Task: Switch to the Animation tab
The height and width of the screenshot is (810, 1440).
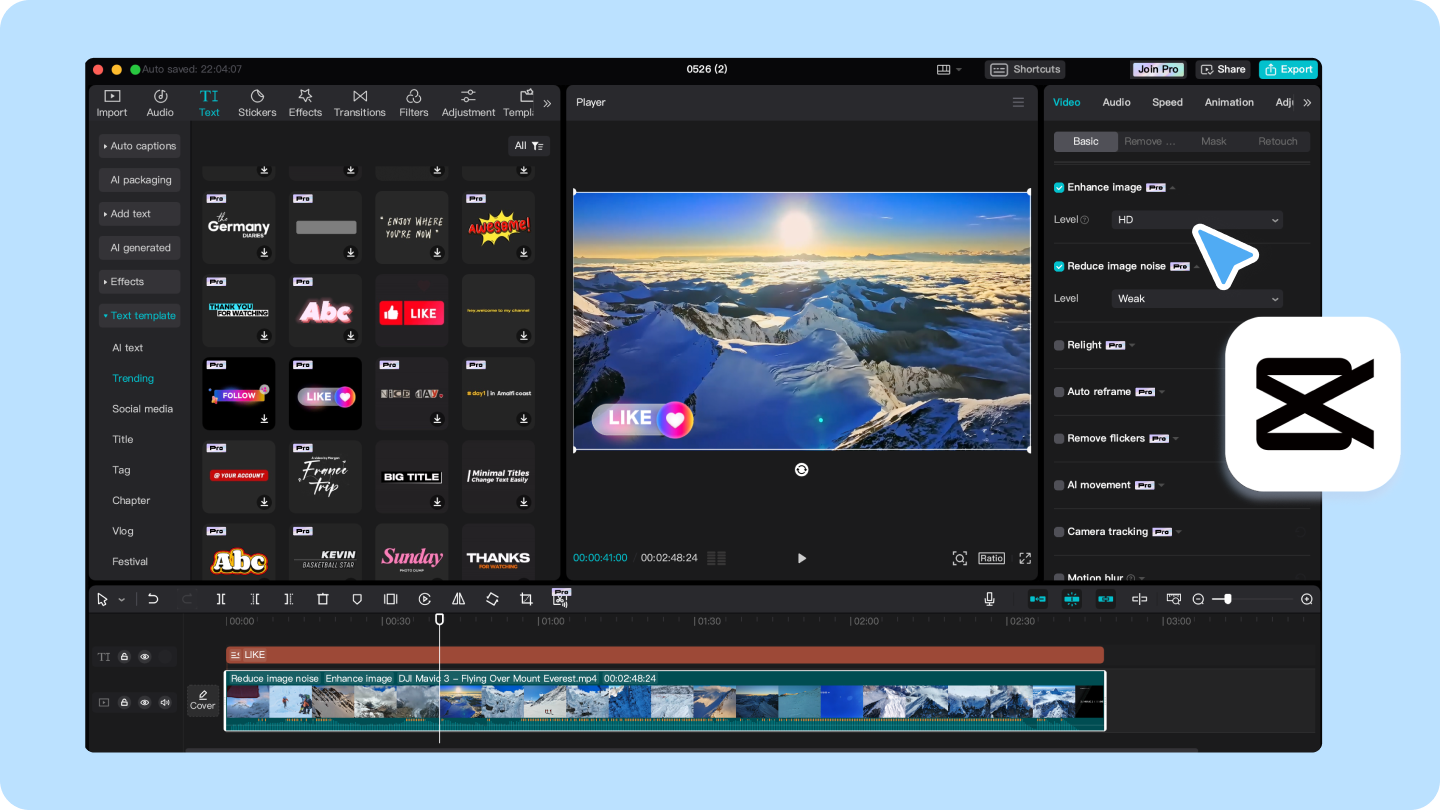Action: pyautogui.click(x=1229, y=102)
